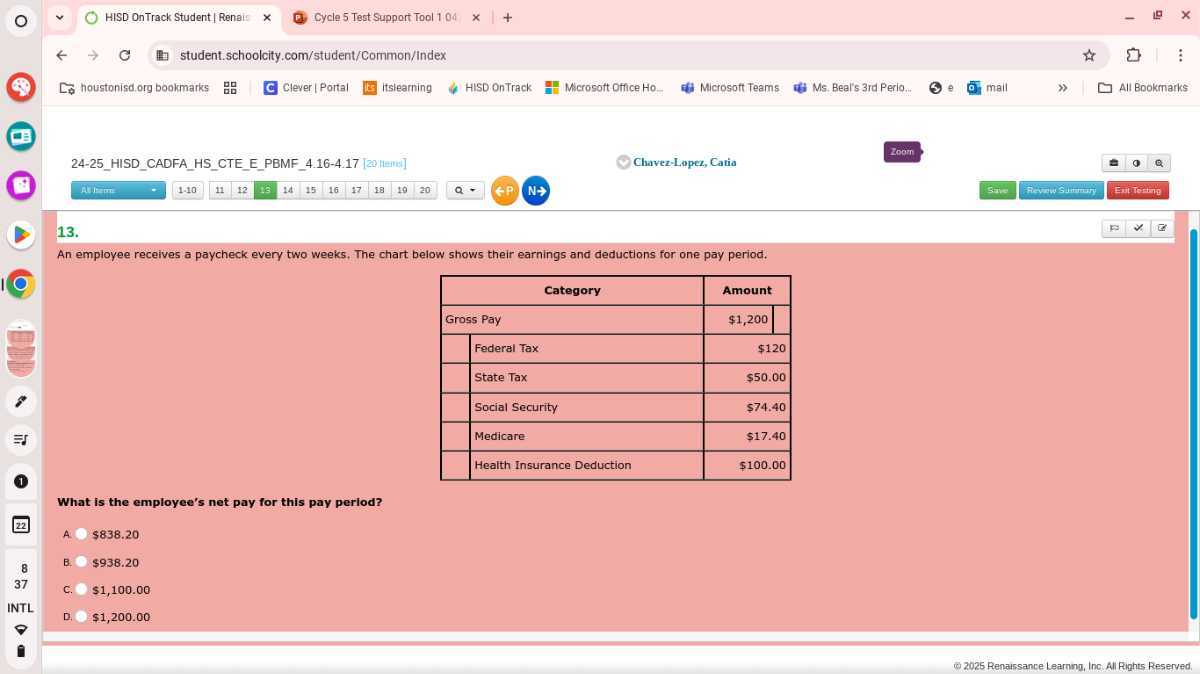Click the checkmark answer eliminator icon

pos(1138,228)
